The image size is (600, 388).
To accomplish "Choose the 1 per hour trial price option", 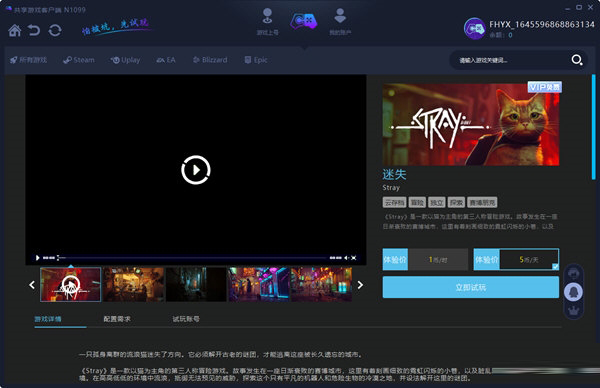I will click(425, 259).
